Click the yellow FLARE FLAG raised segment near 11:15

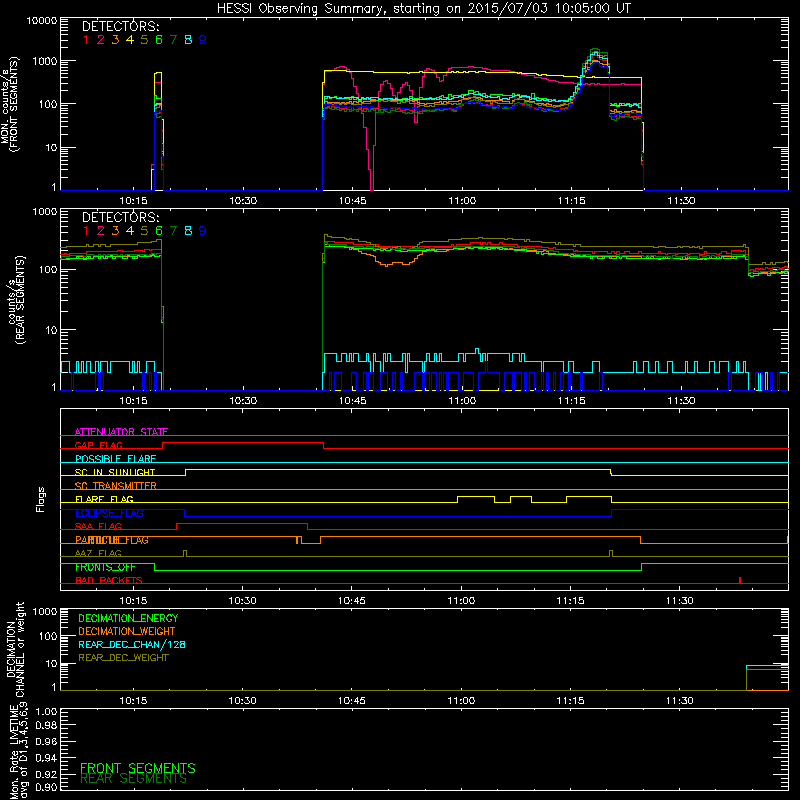pos(589,497)
